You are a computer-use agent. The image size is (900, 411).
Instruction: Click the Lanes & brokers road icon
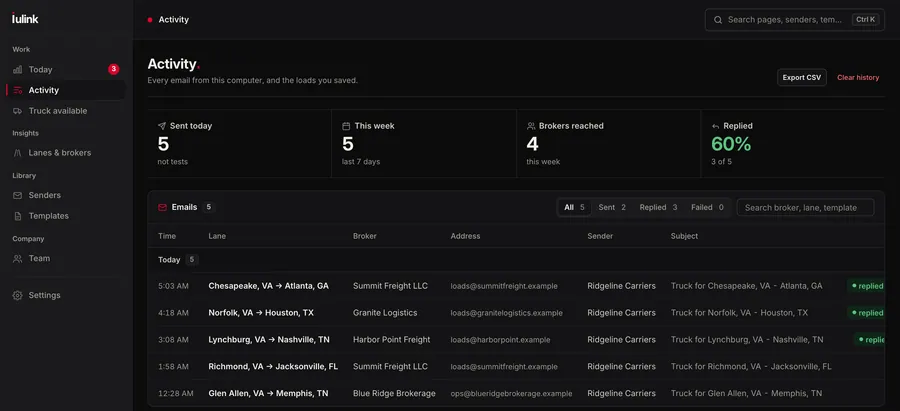pos(18,153)
